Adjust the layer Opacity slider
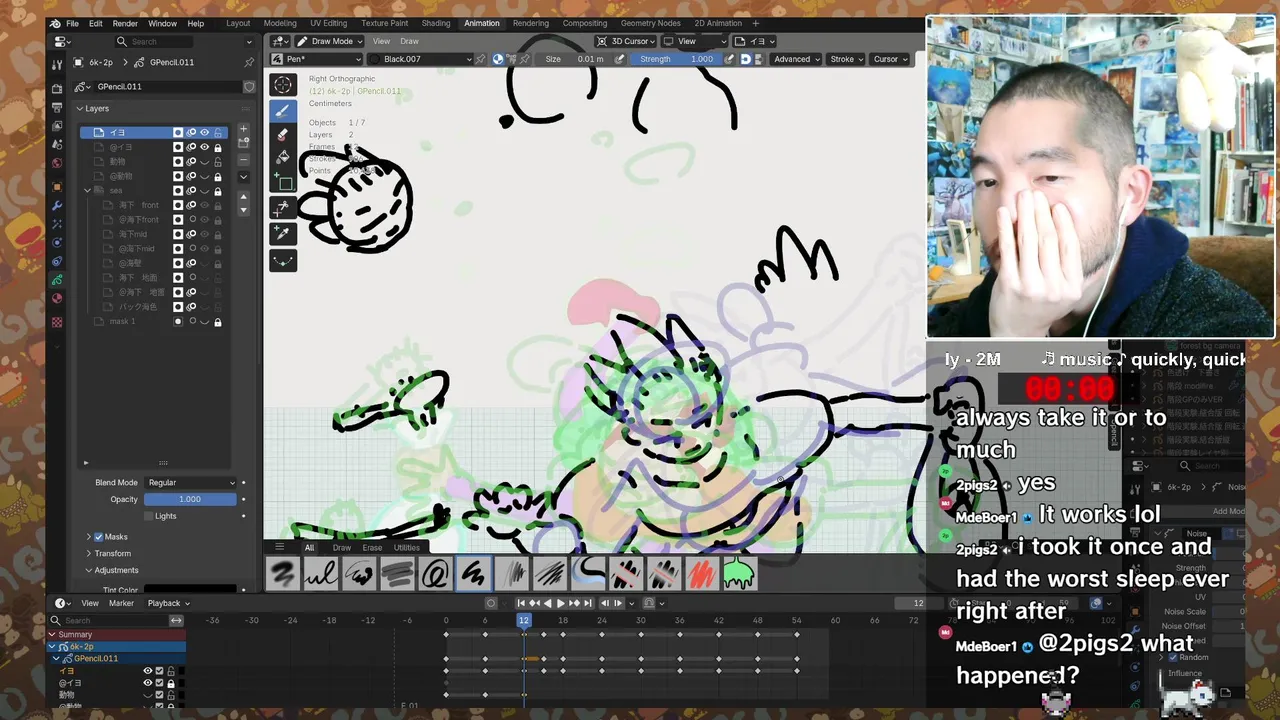The image size is (1280, 720). [190, 499]
